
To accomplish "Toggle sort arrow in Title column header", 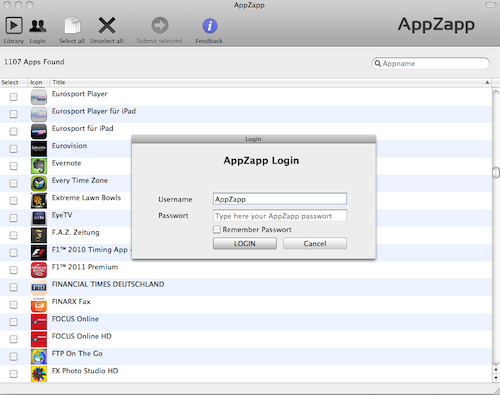I will click(x=487, y=82).
